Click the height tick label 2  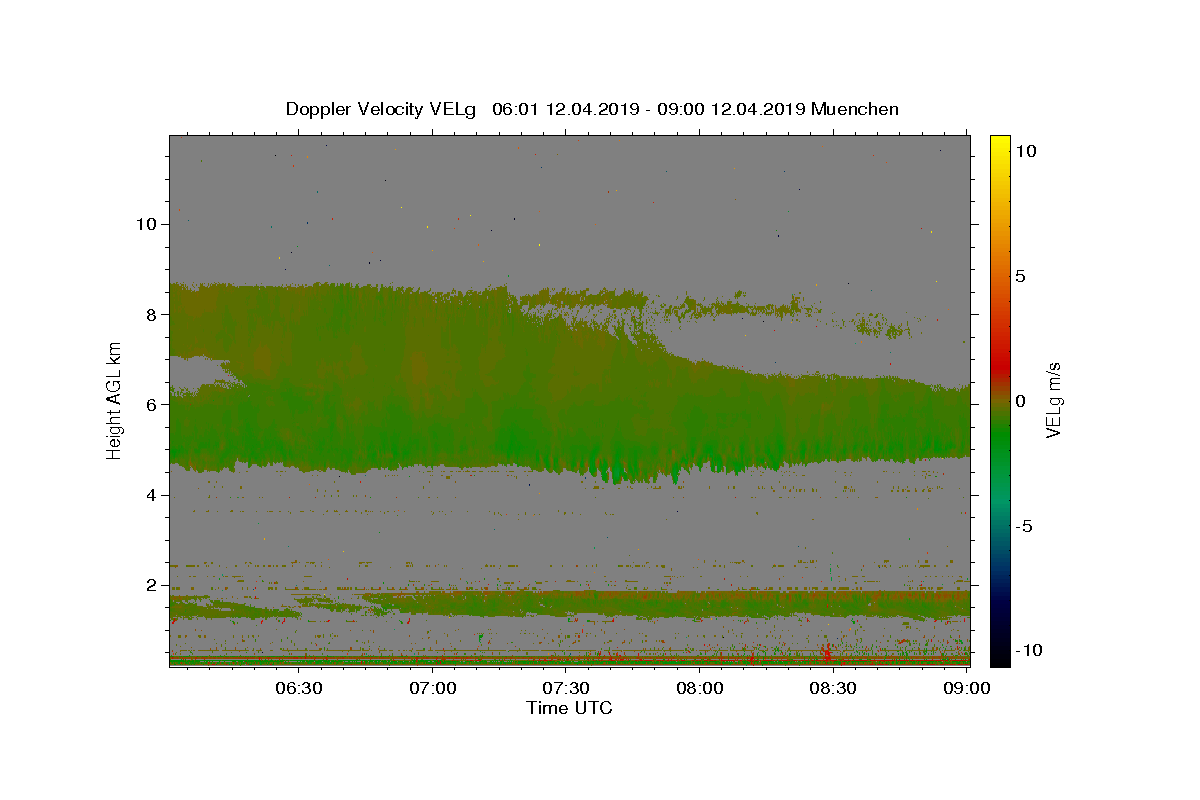tap(151, 585)
